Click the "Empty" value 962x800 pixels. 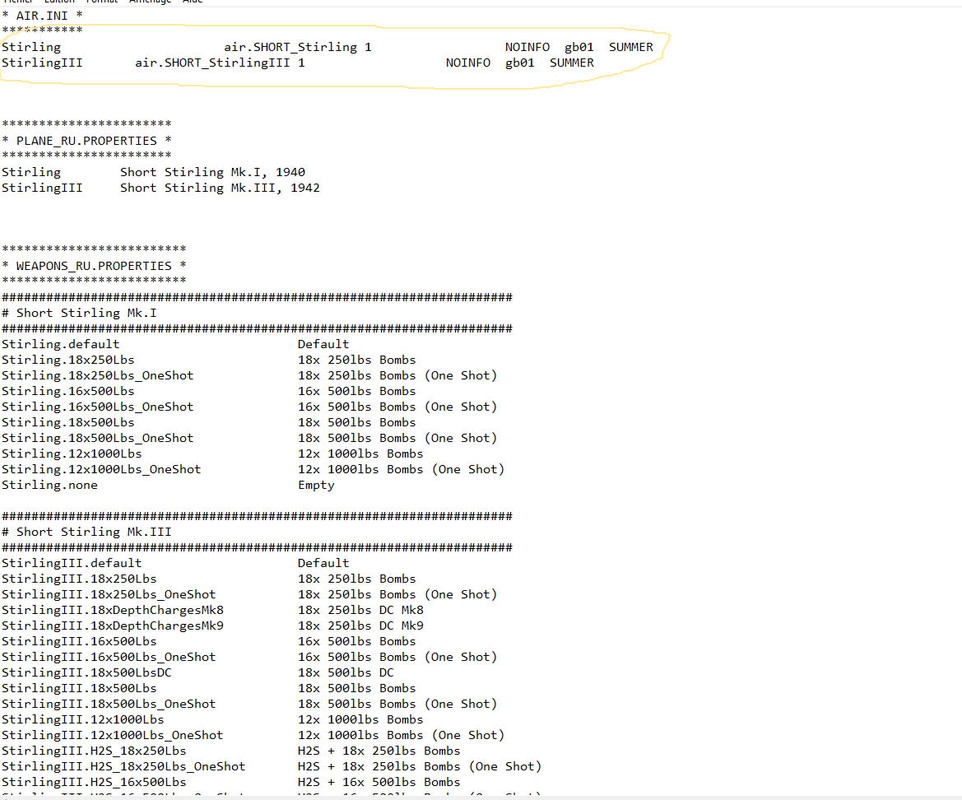[316, 485]
